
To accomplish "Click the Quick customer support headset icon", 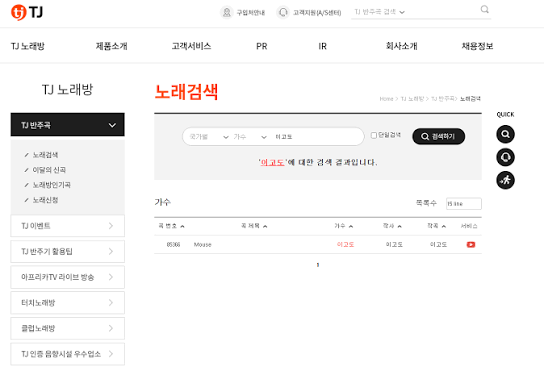I will 505,157.
